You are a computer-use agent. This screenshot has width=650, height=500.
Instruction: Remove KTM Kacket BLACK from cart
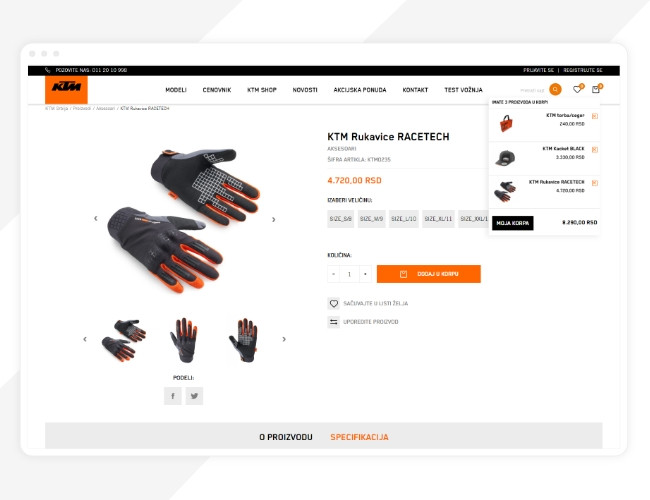(594, 150)
